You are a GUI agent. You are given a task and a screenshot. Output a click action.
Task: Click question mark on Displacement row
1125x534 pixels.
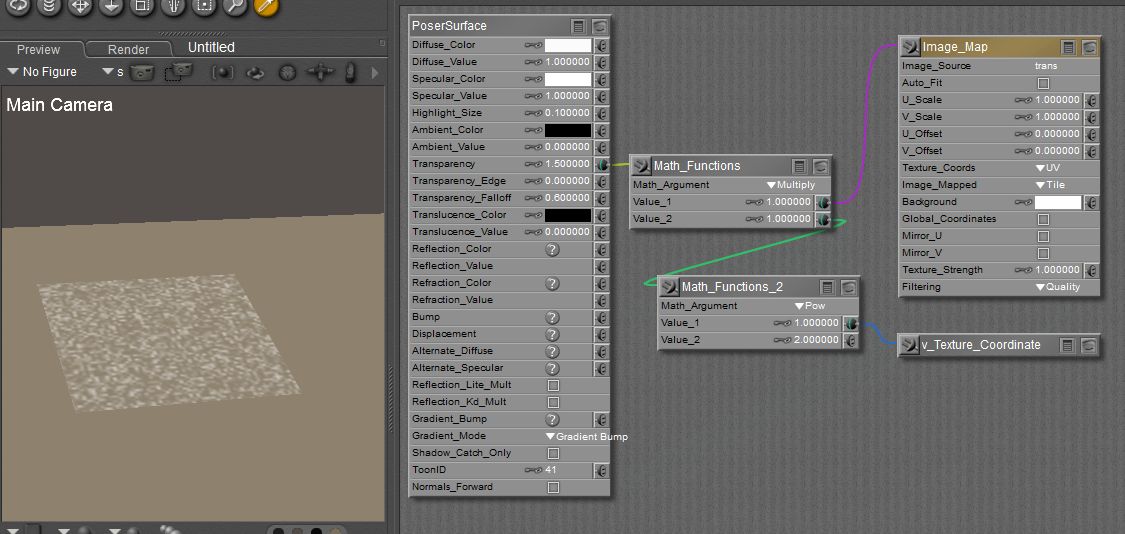click(x=552, y=334)
